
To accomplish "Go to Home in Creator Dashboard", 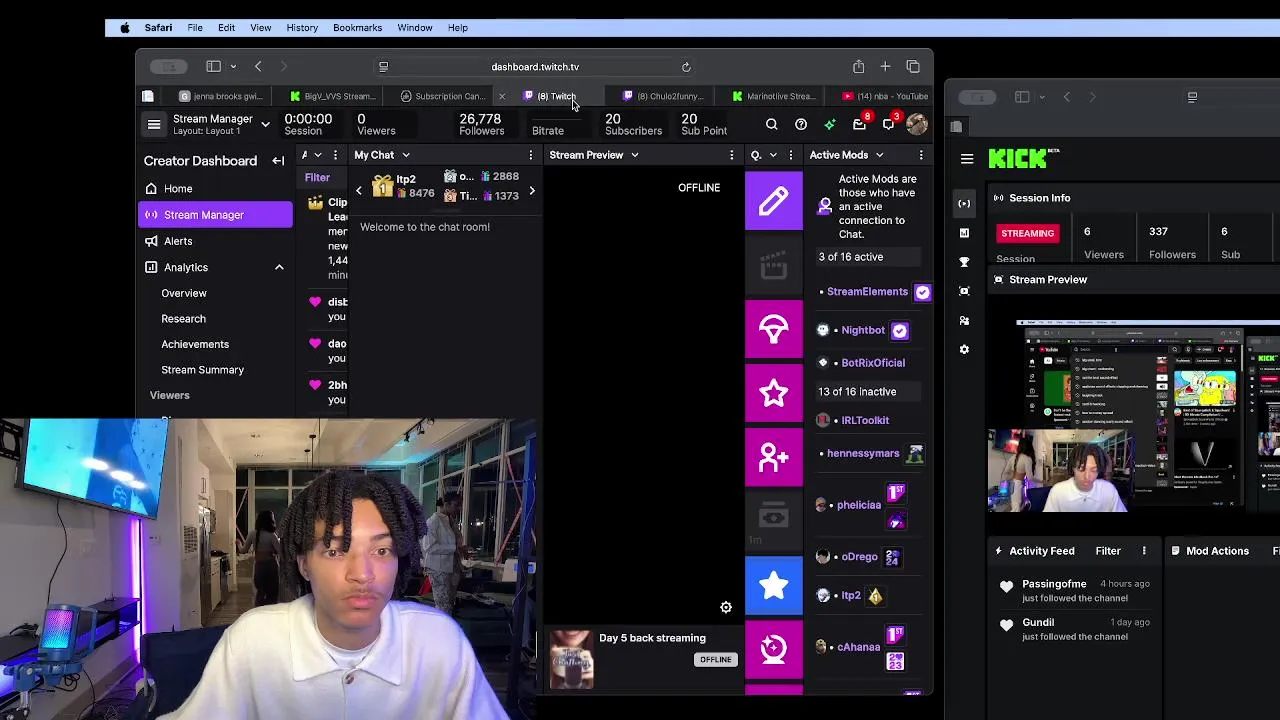I will [215, 188].
